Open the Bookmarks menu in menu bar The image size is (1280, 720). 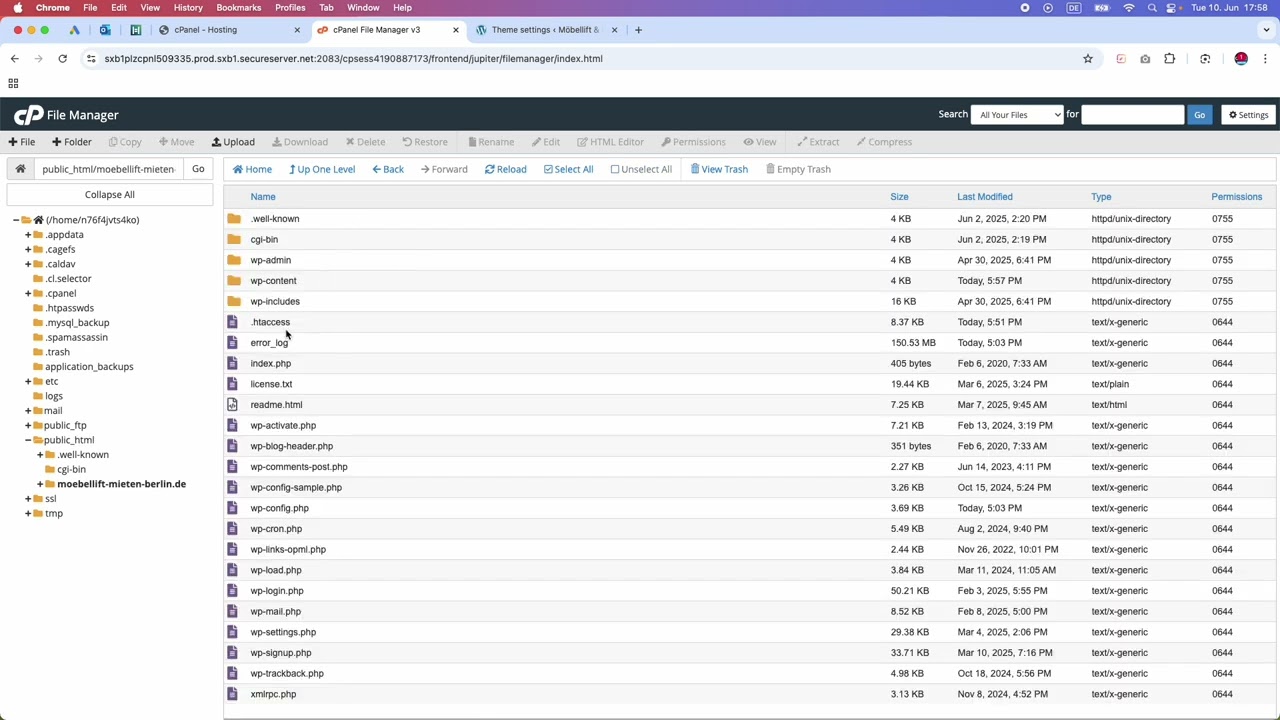[x=239, y=8]
